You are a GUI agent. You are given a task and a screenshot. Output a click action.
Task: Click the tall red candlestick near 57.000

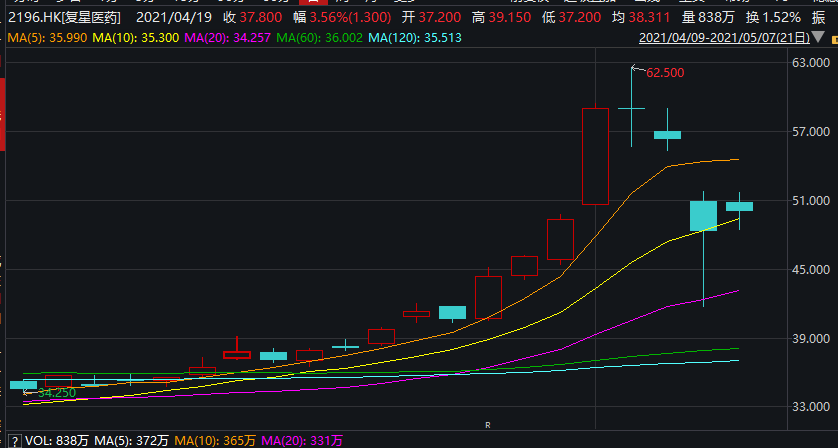pos(595,156)
